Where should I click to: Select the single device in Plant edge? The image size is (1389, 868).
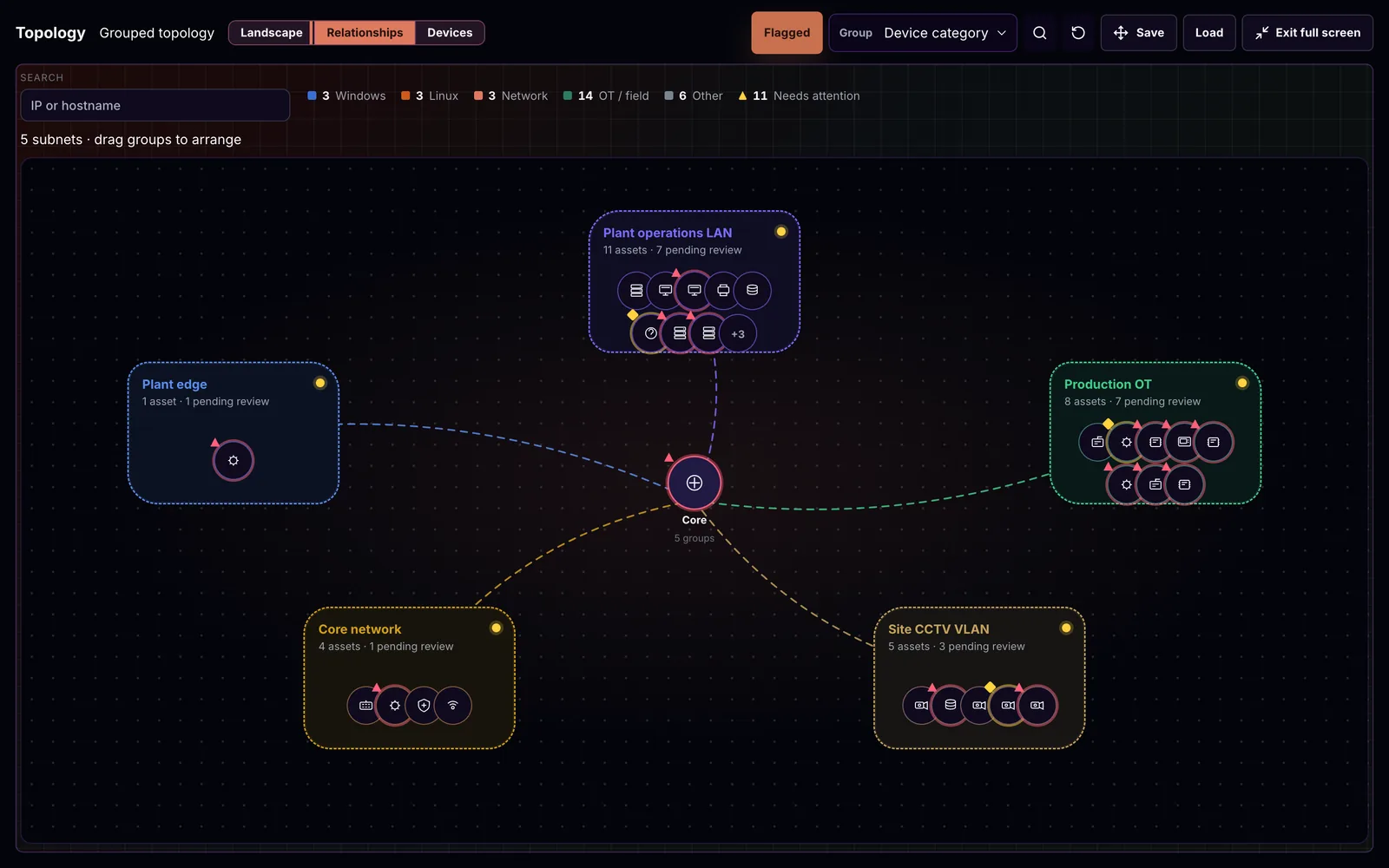tap(234, 460)
